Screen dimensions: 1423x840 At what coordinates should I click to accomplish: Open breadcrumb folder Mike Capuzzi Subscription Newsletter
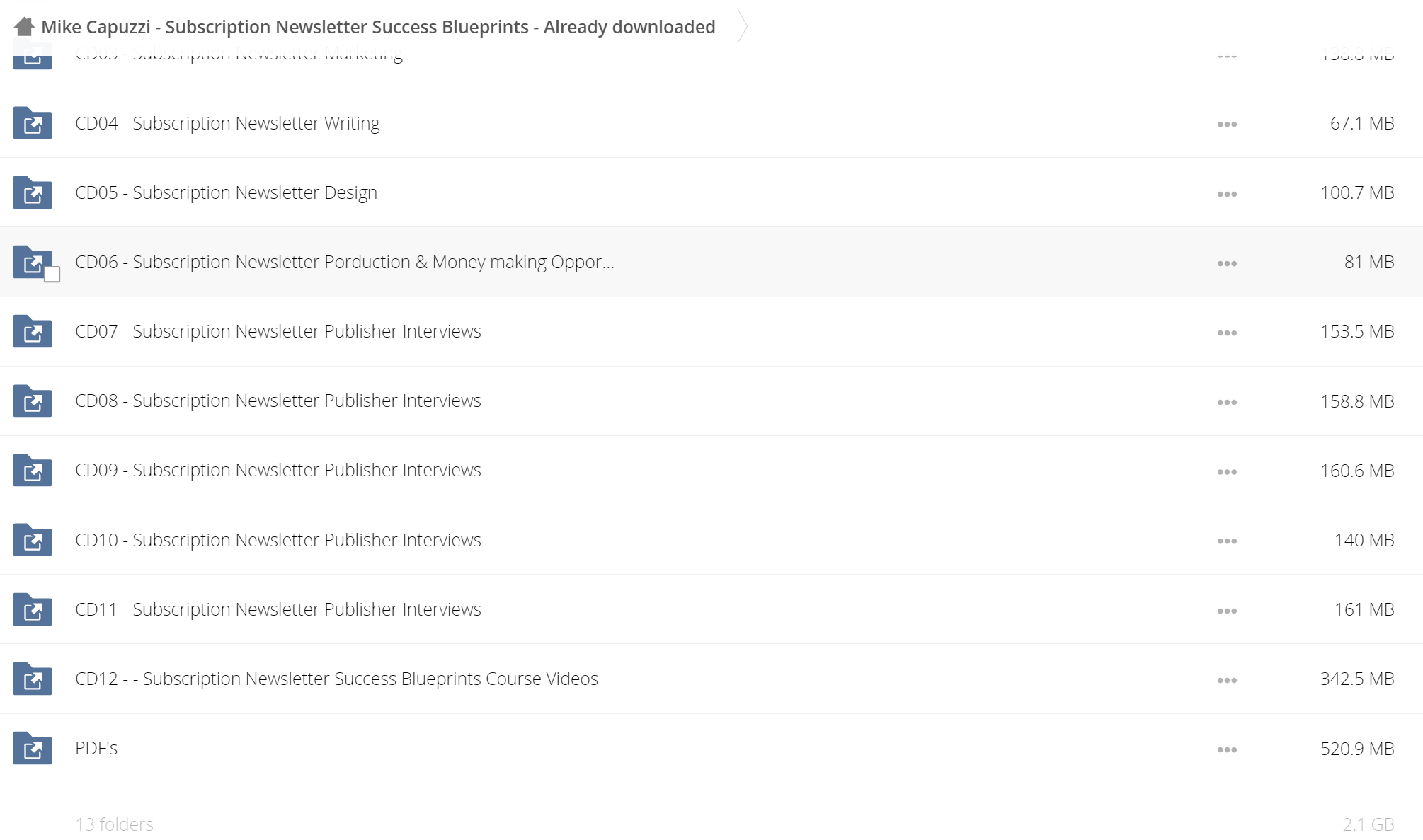tap(378, 27)
